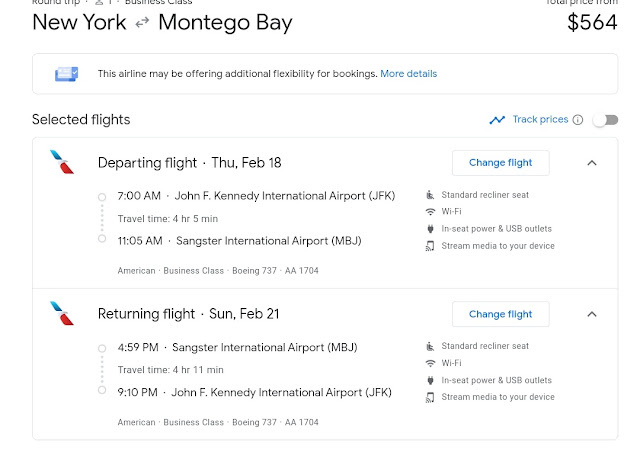Image resolution: width=640 pixels, height=452 pixels.
Task: Open the More details link
Action: pos(409,74)
